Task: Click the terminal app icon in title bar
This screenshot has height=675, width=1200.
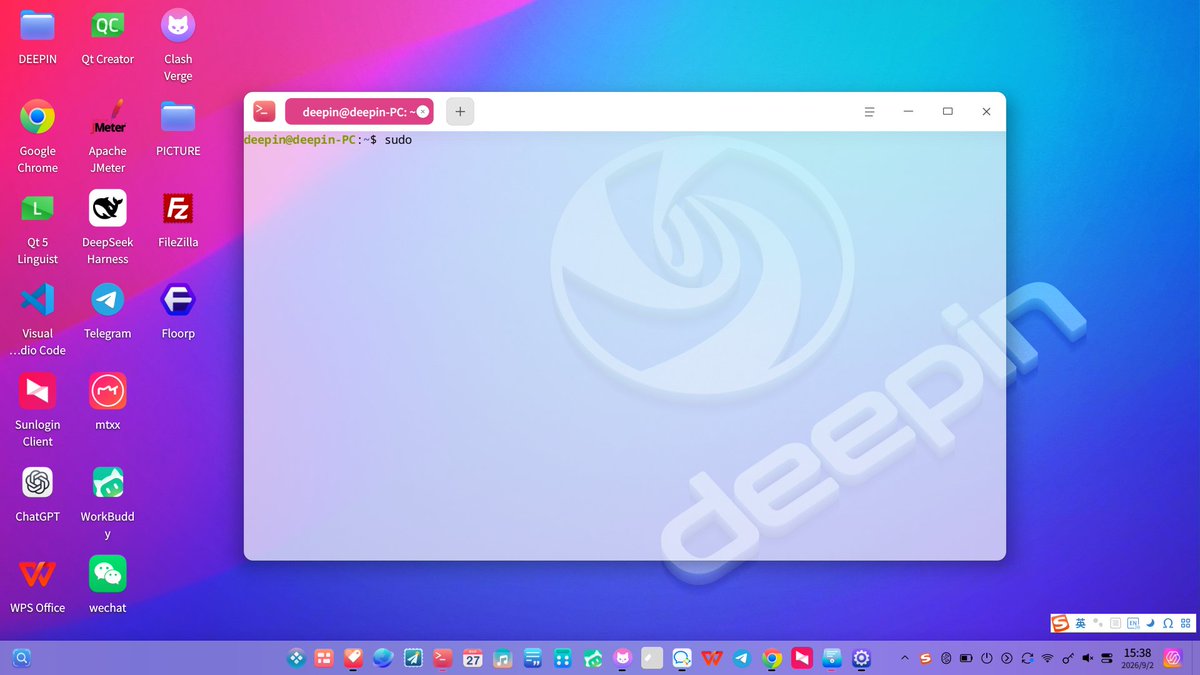Action: [x=264, y=111]
